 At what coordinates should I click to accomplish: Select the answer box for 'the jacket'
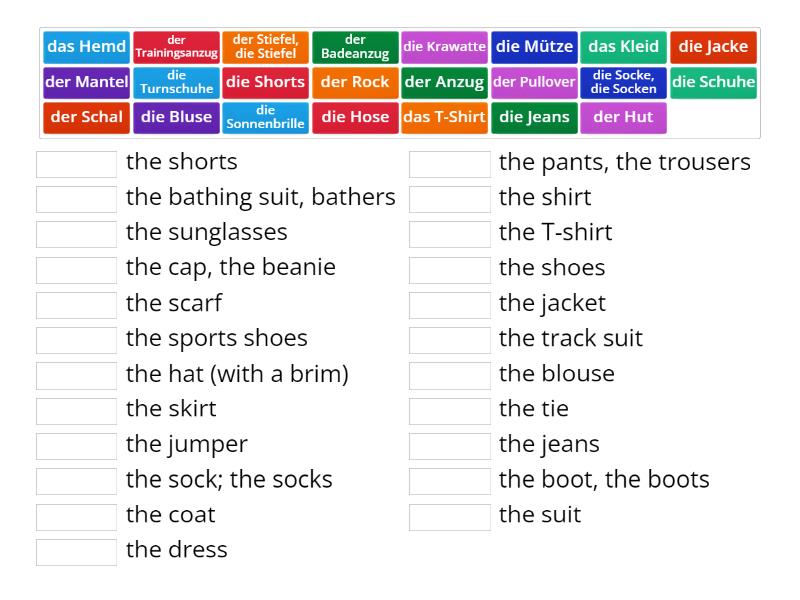450,304
